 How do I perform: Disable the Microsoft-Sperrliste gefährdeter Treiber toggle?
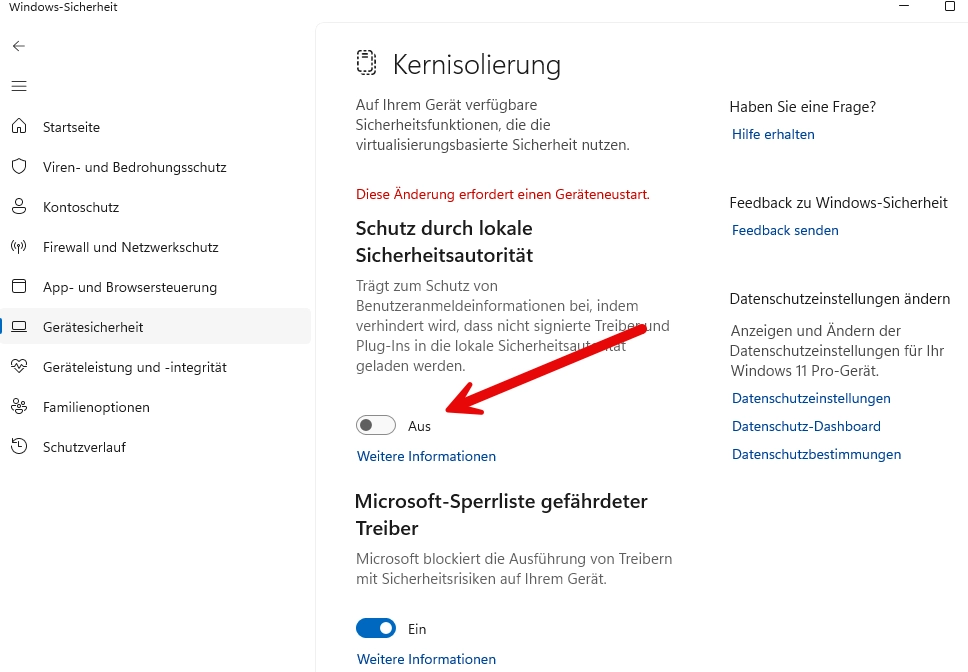[x=376, y=628]
